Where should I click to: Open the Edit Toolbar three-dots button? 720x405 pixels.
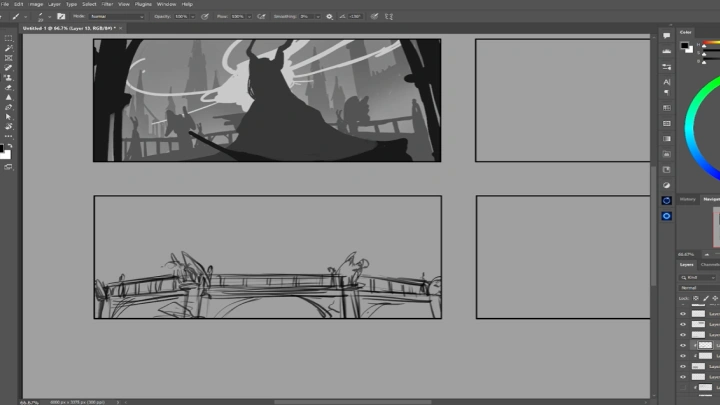point(8,136)
